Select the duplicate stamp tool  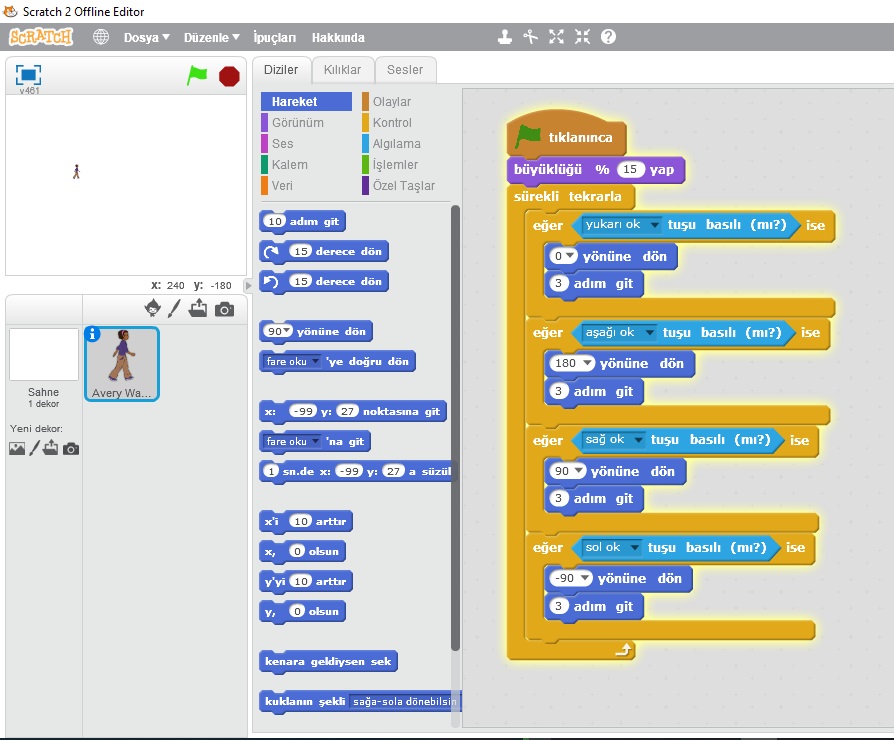point(505,37)
